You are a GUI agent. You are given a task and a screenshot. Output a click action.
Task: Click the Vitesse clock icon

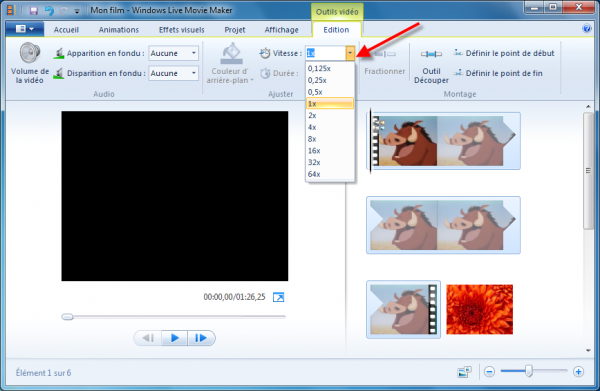point(265,53)
